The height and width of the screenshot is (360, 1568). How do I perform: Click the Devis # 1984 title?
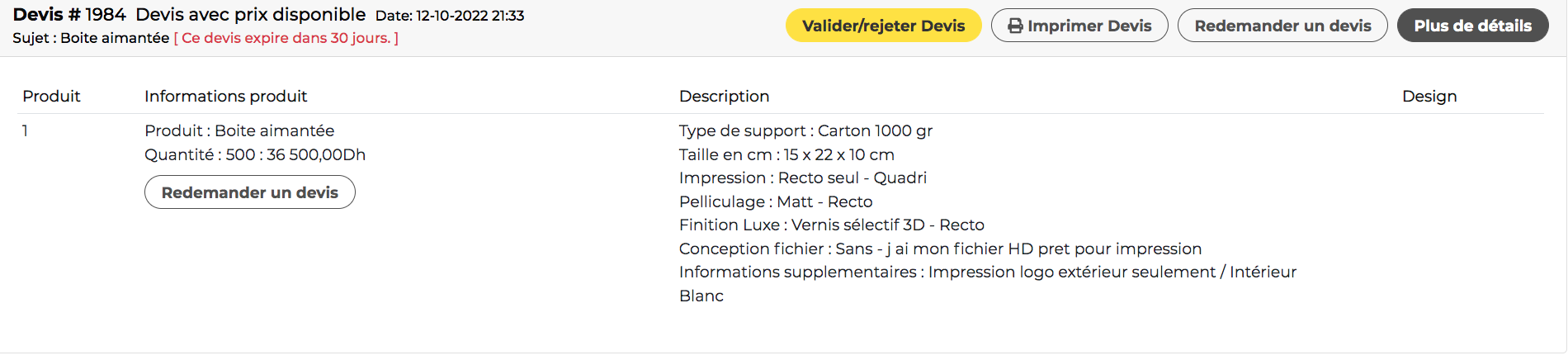tap(69, 15)
